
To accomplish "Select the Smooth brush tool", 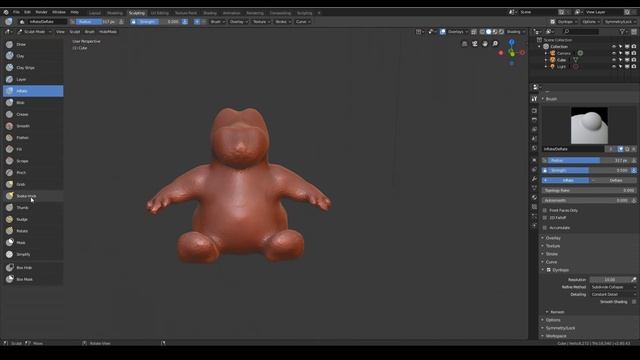I will (33, 126).
